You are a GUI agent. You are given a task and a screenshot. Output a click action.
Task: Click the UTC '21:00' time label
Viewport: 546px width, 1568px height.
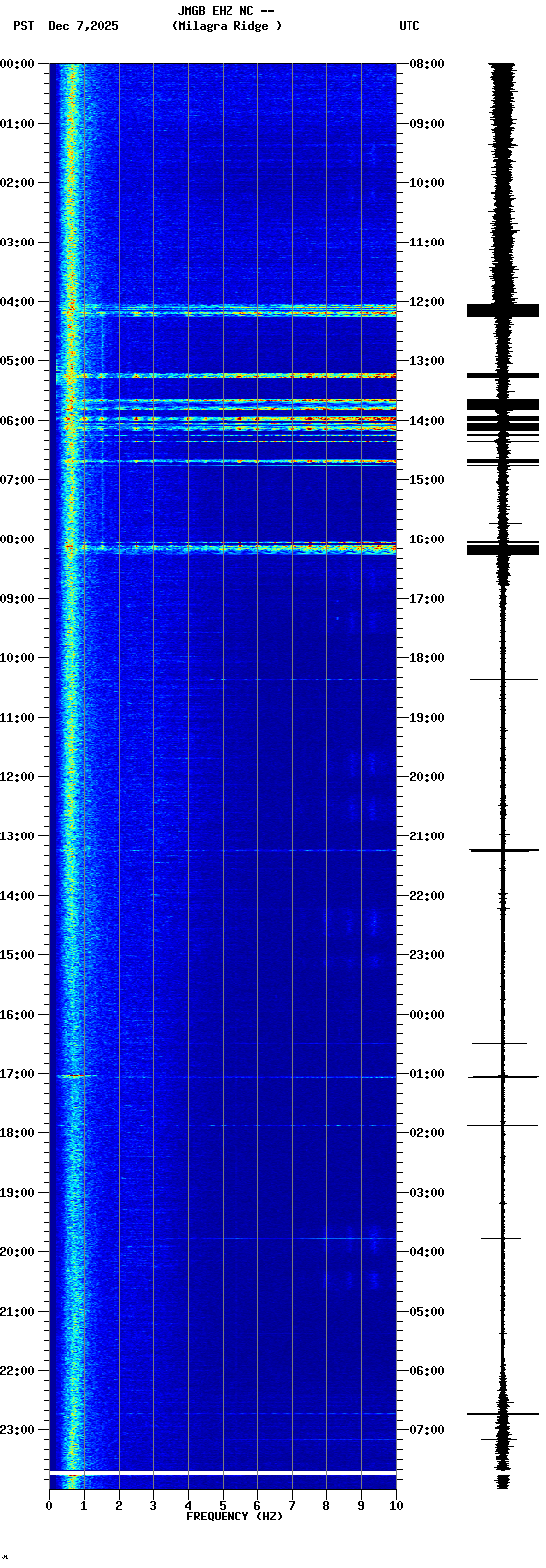[427, 836]
